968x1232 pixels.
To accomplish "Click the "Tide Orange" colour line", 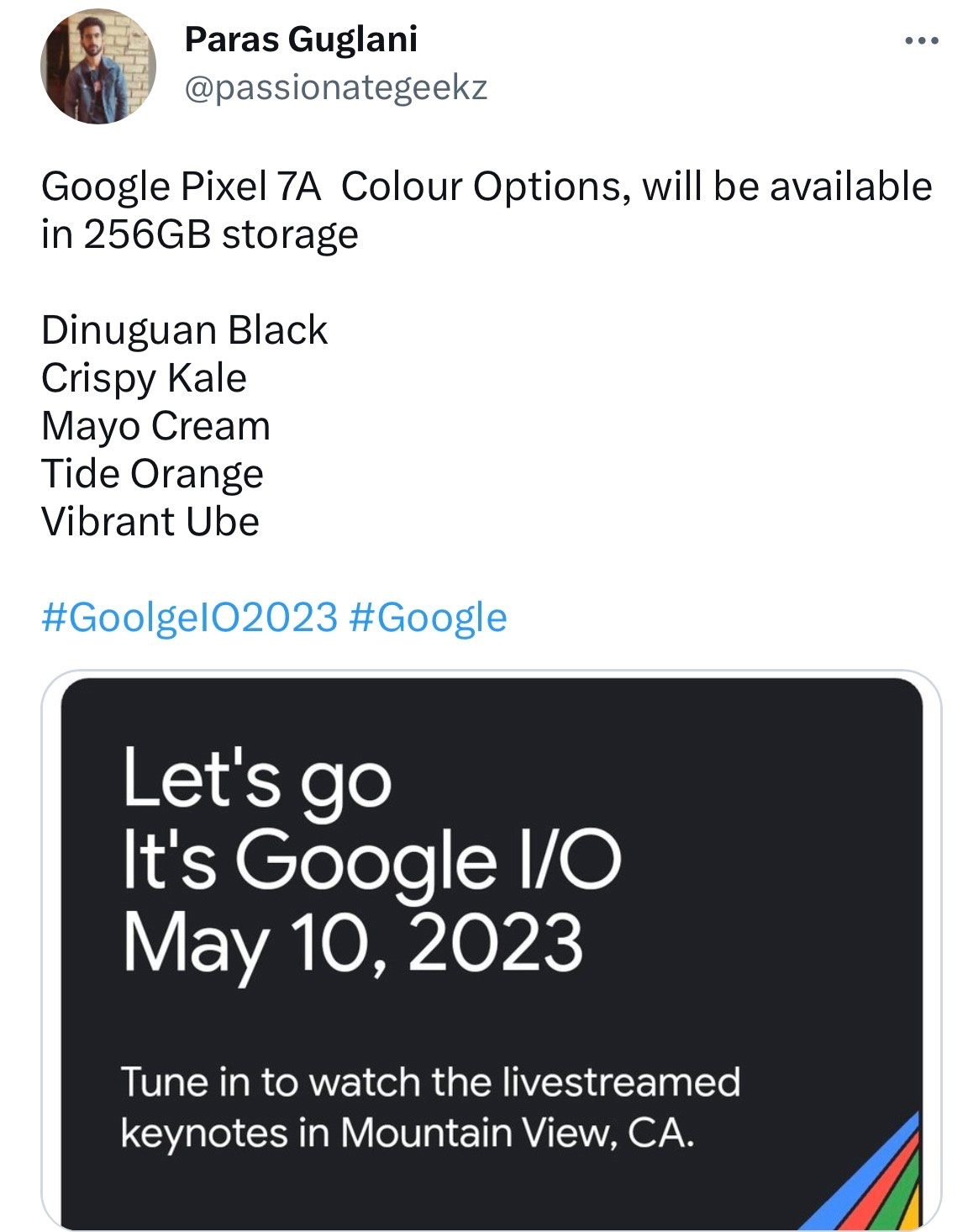I will pos(152,474).
